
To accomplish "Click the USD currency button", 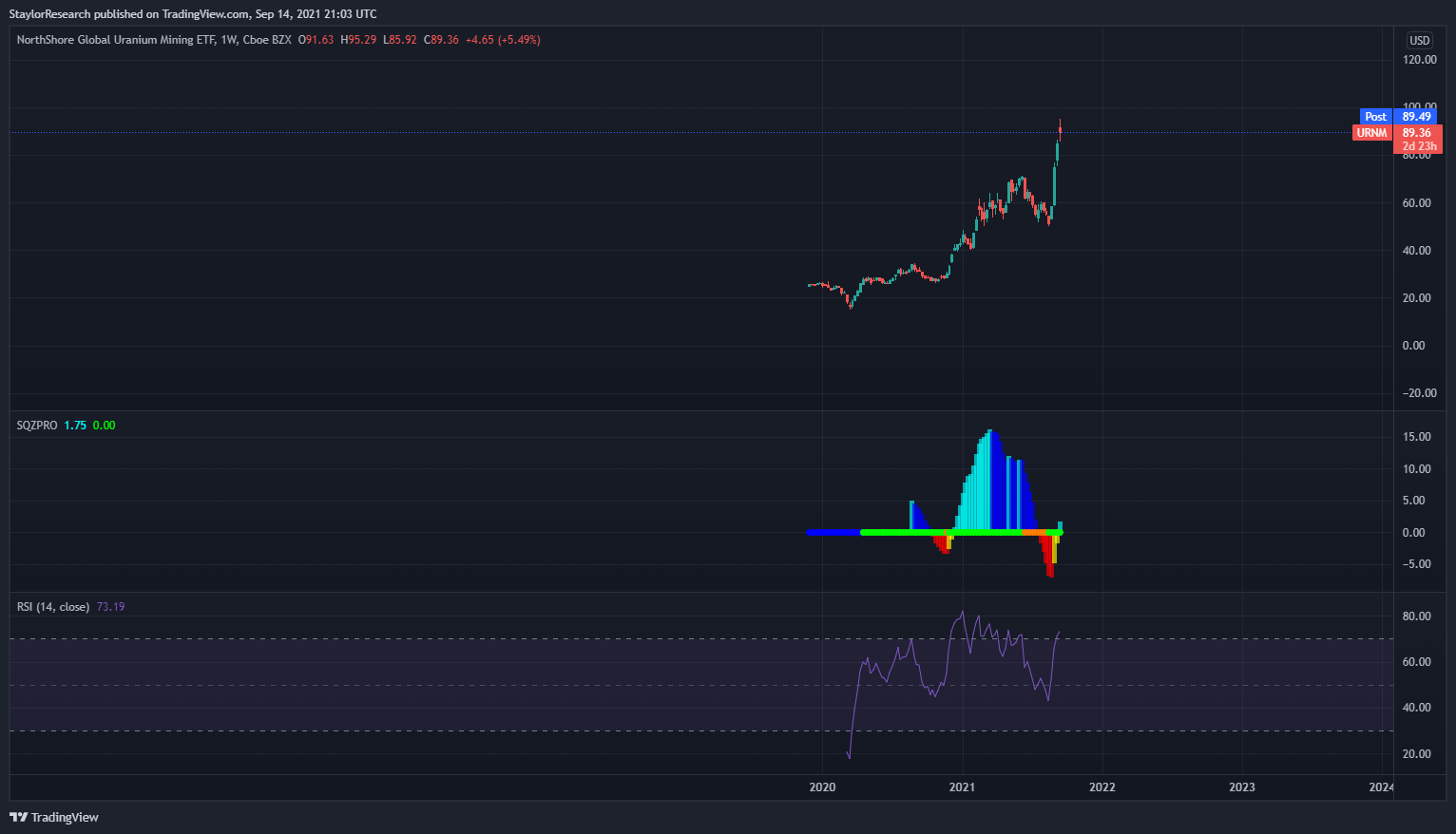I will [1419, 41].
